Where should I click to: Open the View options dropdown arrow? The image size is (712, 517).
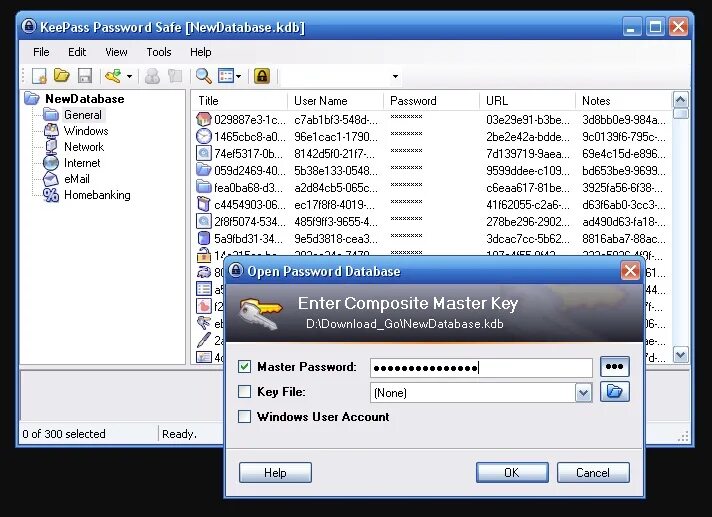(238, 76)
